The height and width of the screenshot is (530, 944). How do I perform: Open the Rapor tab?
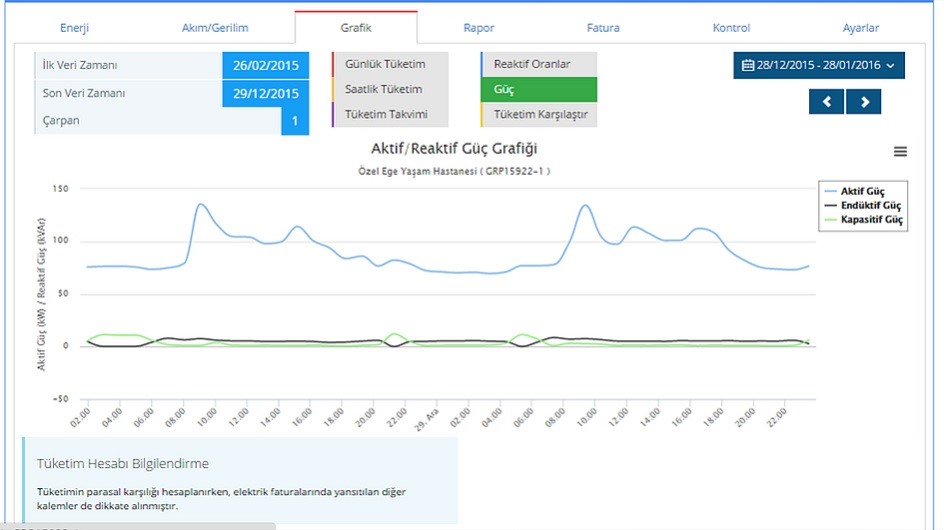tap(479, 28)
